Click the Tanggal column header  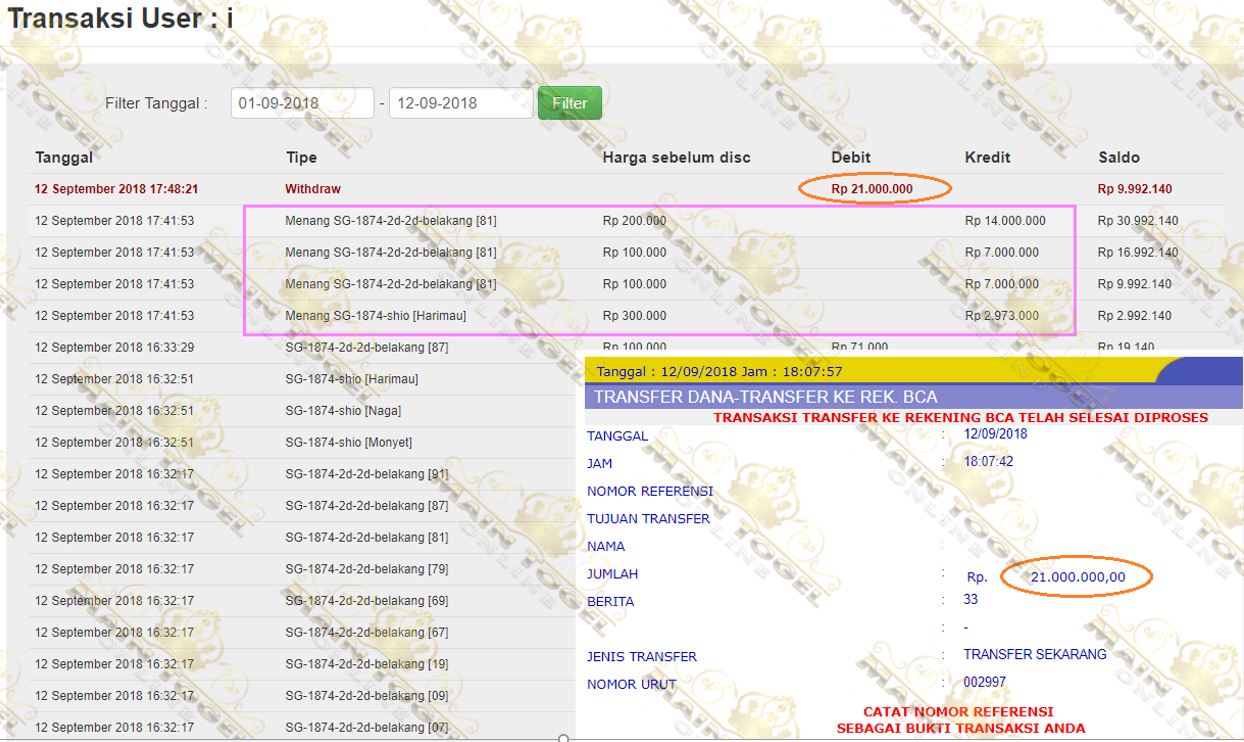[x=64, y=157]
